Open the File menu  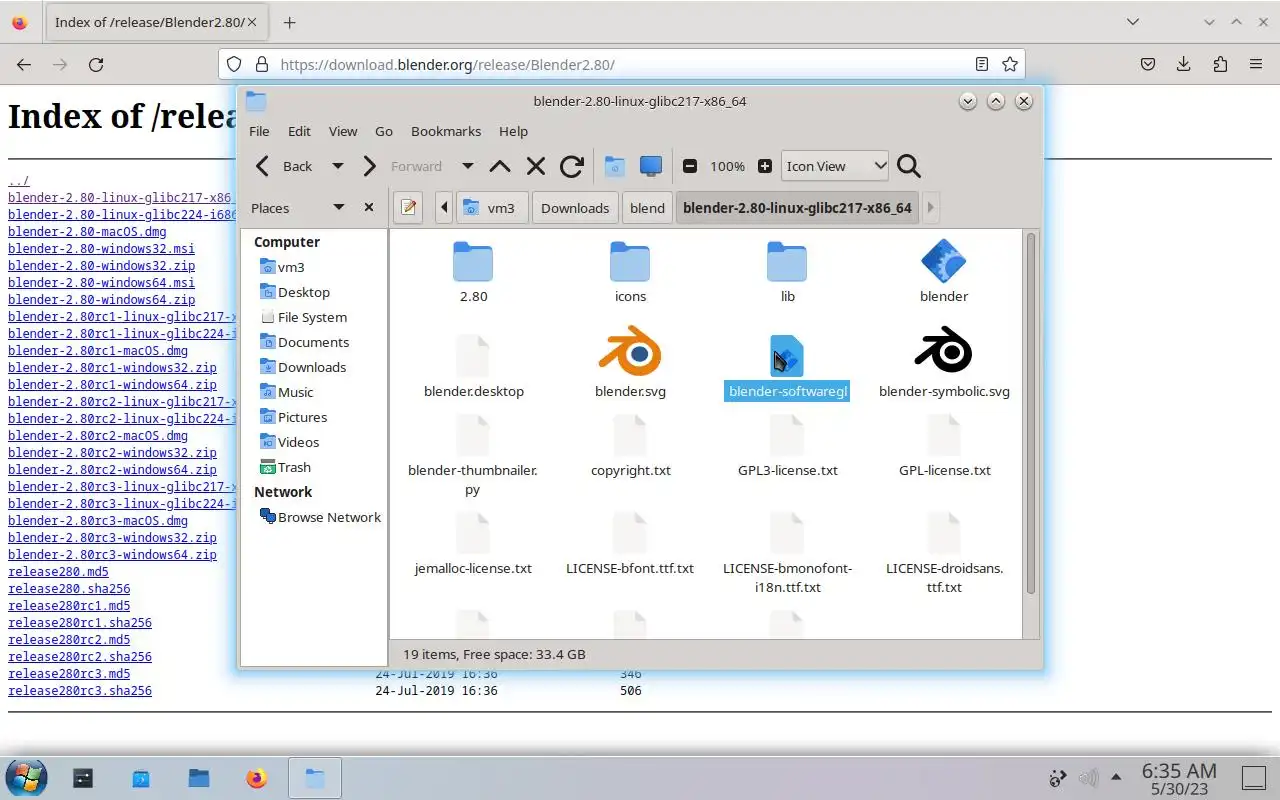pos(259,131)
